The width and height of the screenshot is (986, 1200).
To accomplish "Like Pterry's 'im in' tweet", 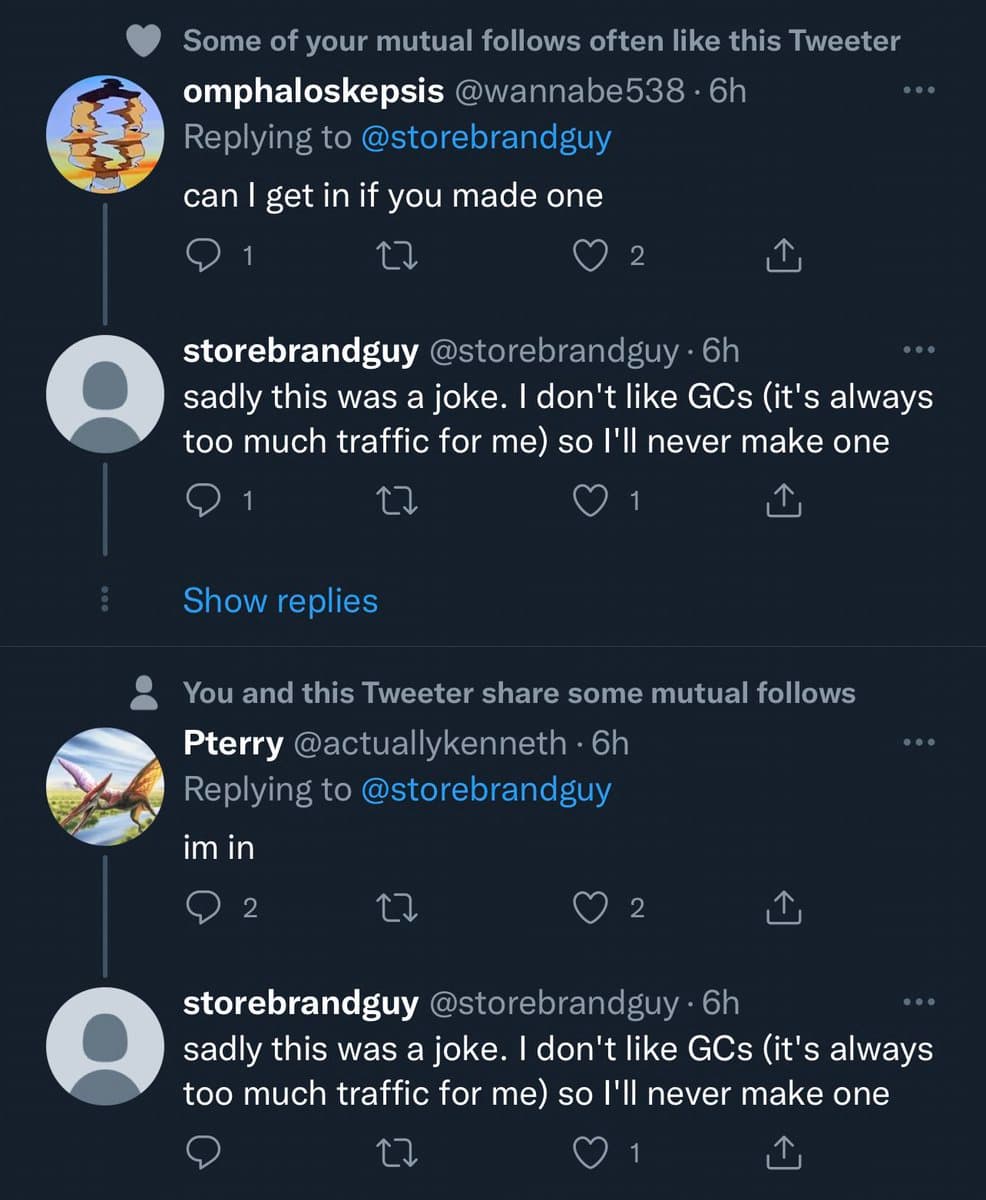I will [x=591, y=908].
